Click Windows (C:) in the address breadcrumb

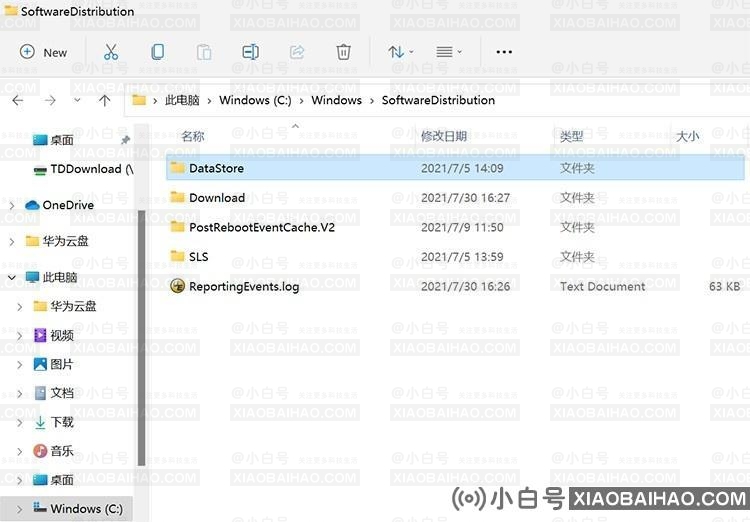[255, 100]
